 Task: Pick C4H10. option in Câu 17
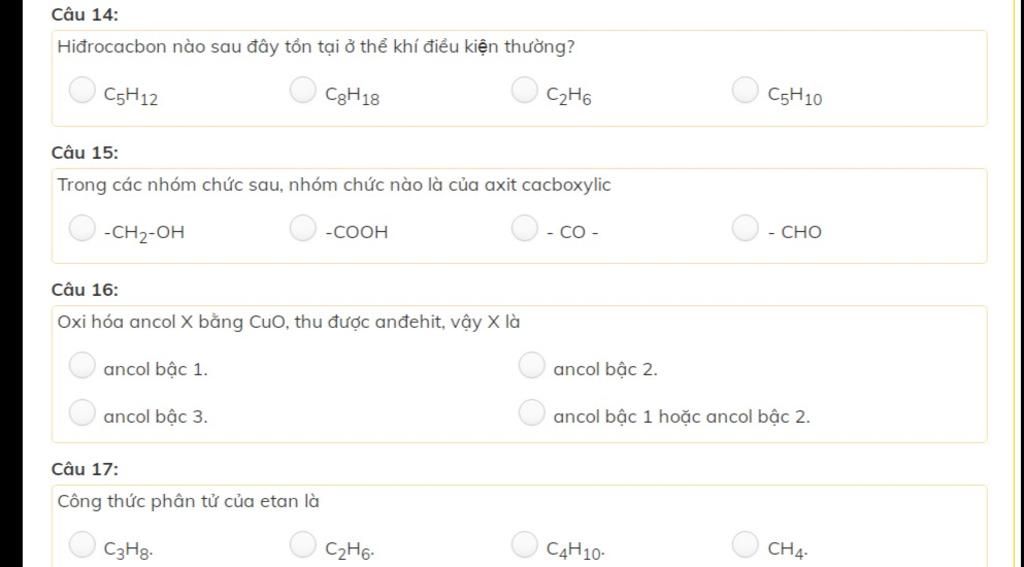tap(524, 544)
